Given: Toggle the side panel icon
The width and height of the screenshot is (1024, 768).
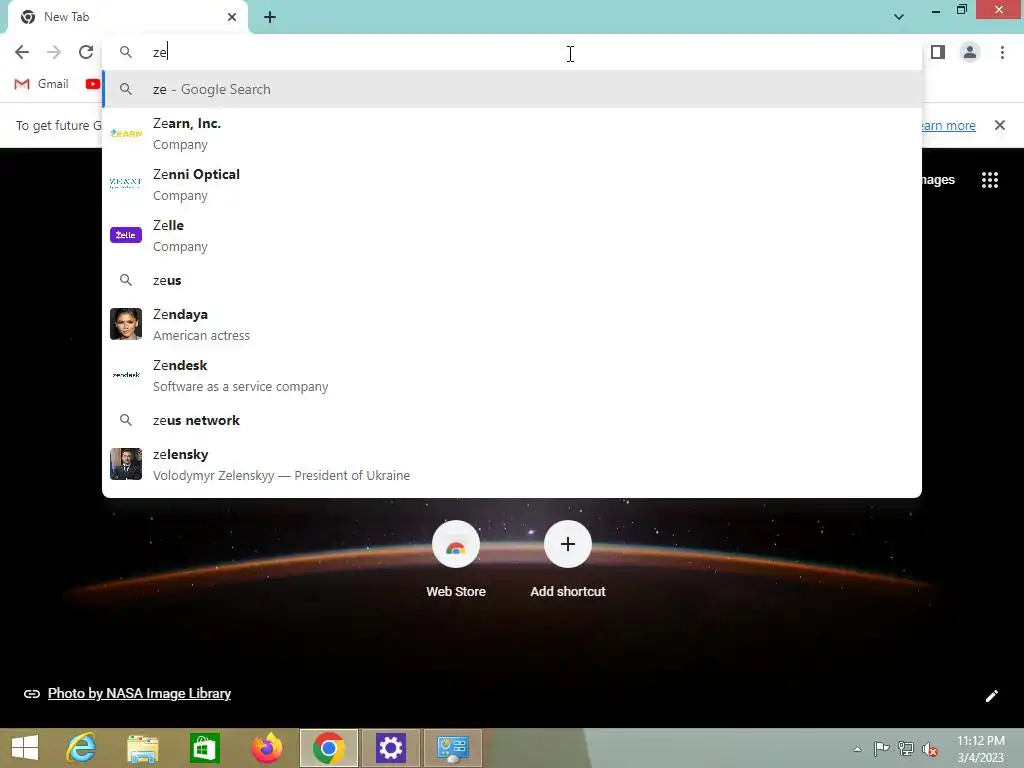Looking at the screenshot, I should coord(938,52).
